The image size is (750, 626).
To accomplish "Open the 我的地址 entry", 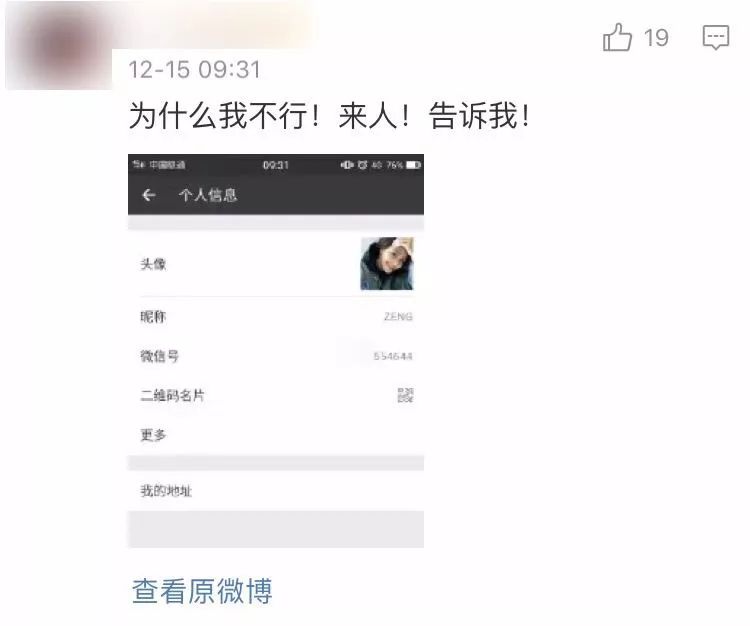I will click(276, 491).
